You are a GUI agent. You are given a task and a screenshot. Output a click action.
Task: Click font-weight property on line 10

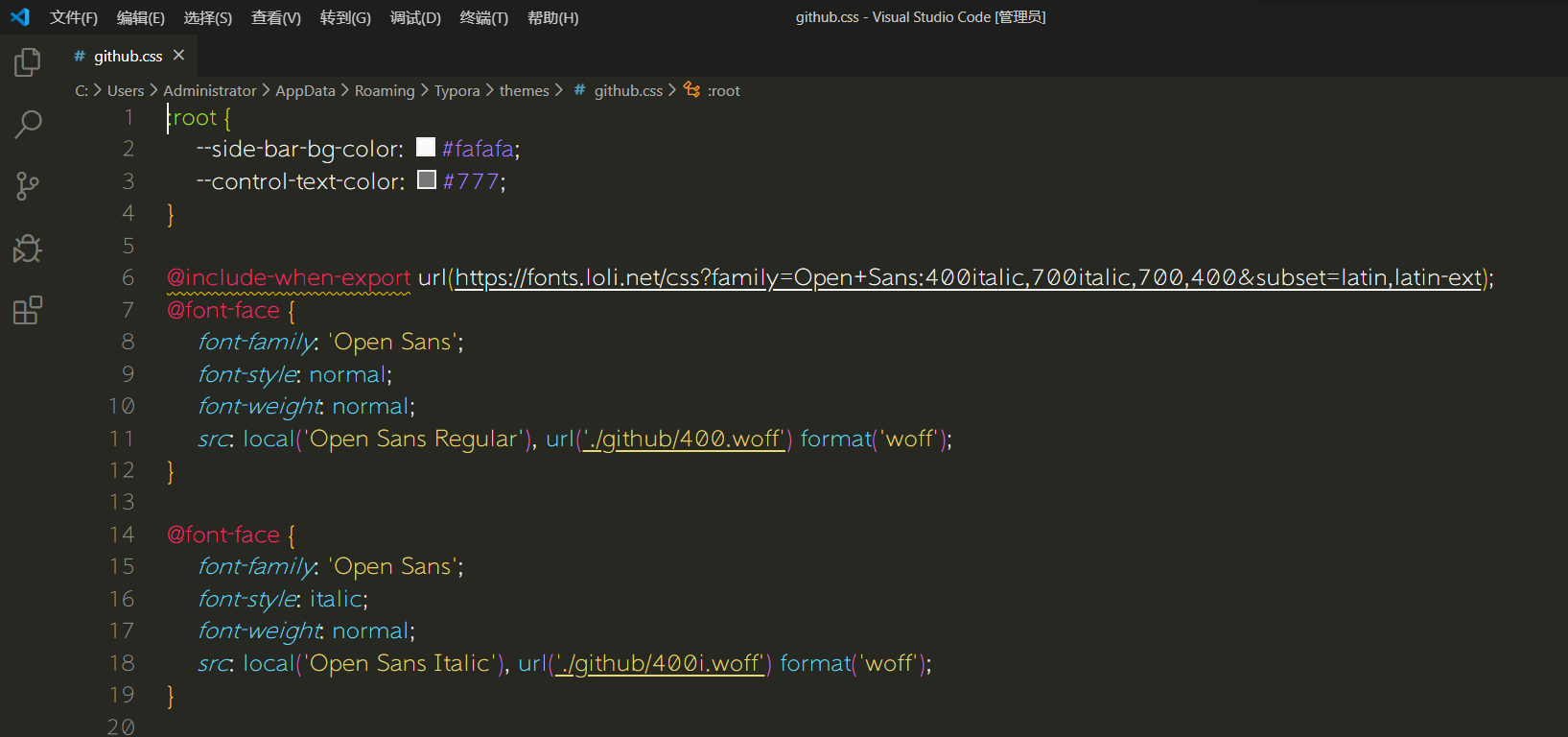(x=259, y=406)
